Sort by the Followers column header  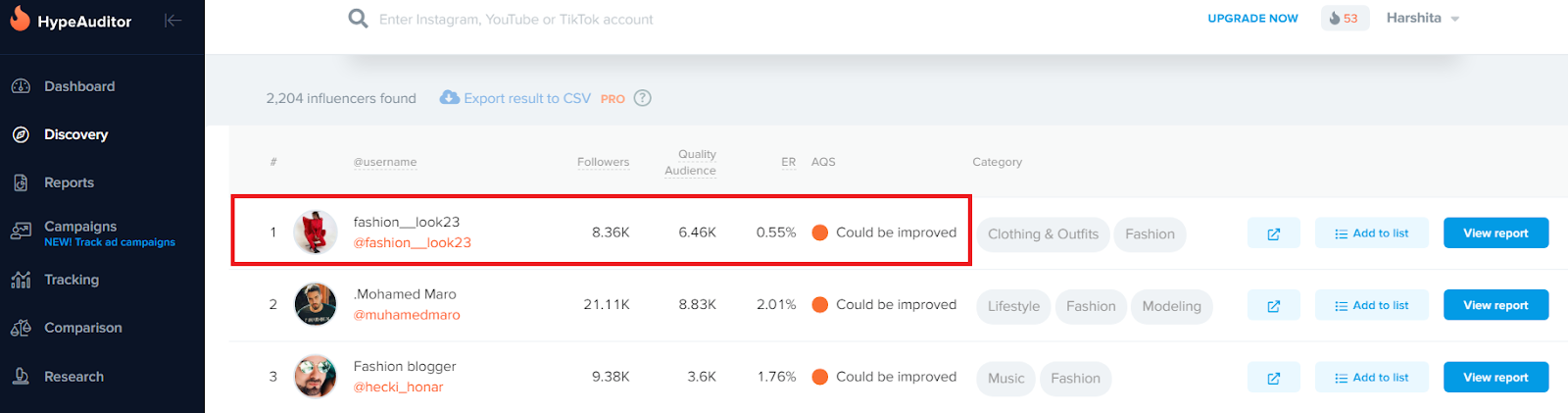pyautogui.click(x=603, y=162)
